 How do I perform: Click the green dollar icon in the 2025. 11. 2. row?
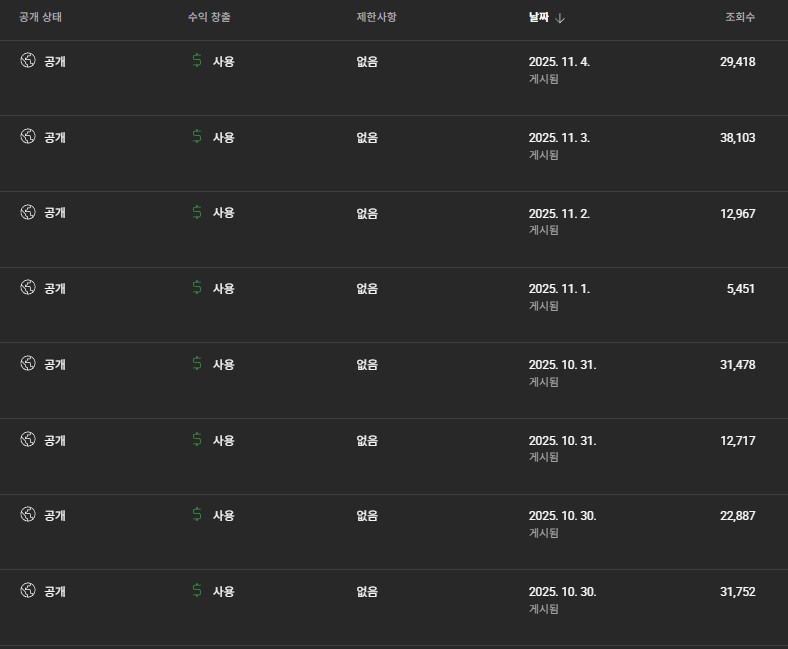click(x=197, y=212)
